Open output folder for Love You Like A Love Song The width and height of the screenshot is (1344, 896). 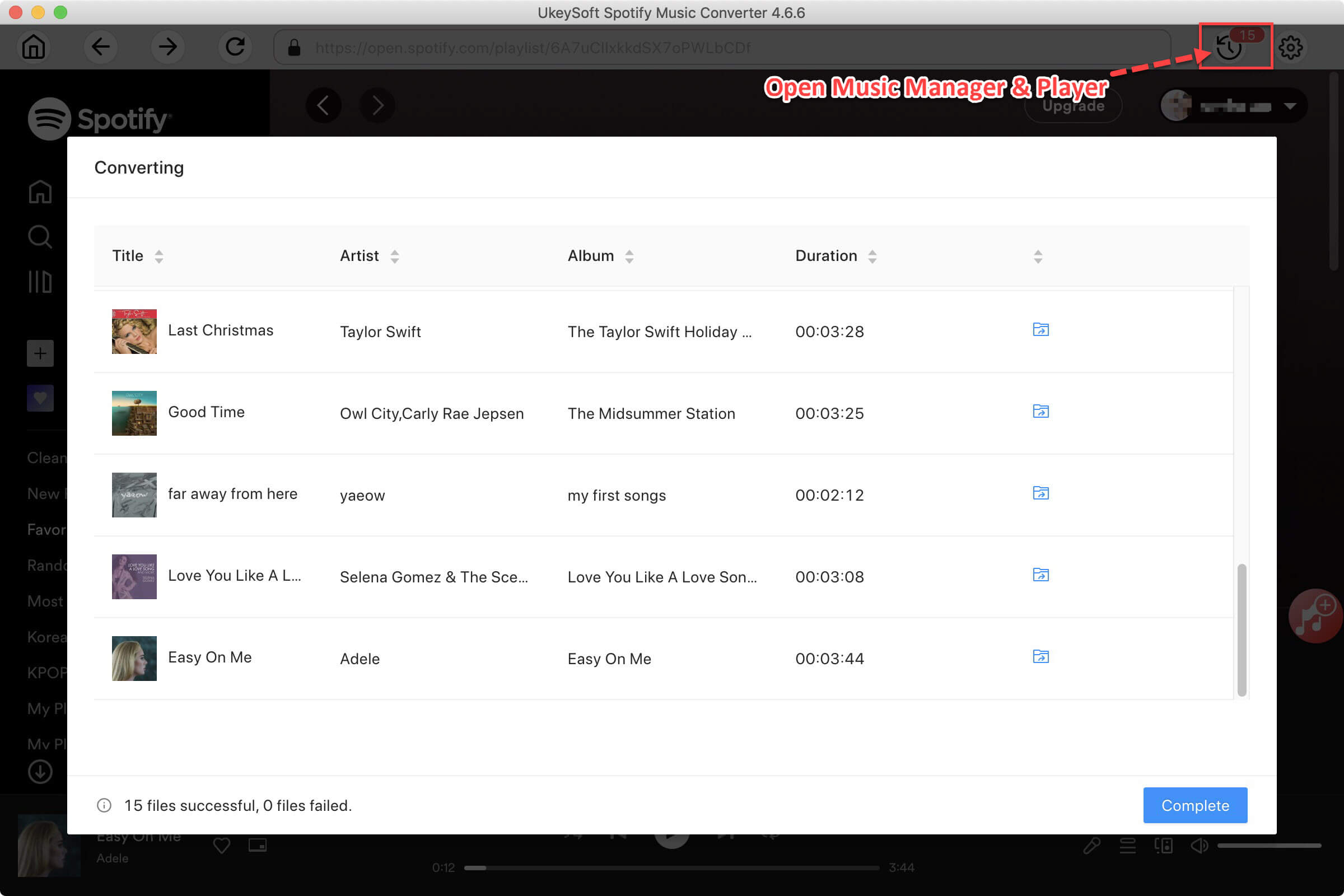pos(1040,575)
